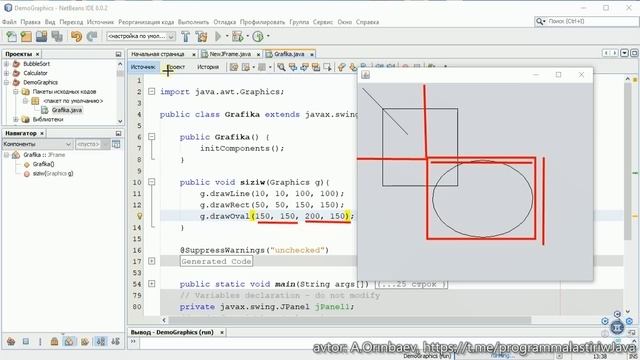Select Grafika.java in the Projects tree
The height and width of the screenshot is (360, 640).
[x=67, y=110]
